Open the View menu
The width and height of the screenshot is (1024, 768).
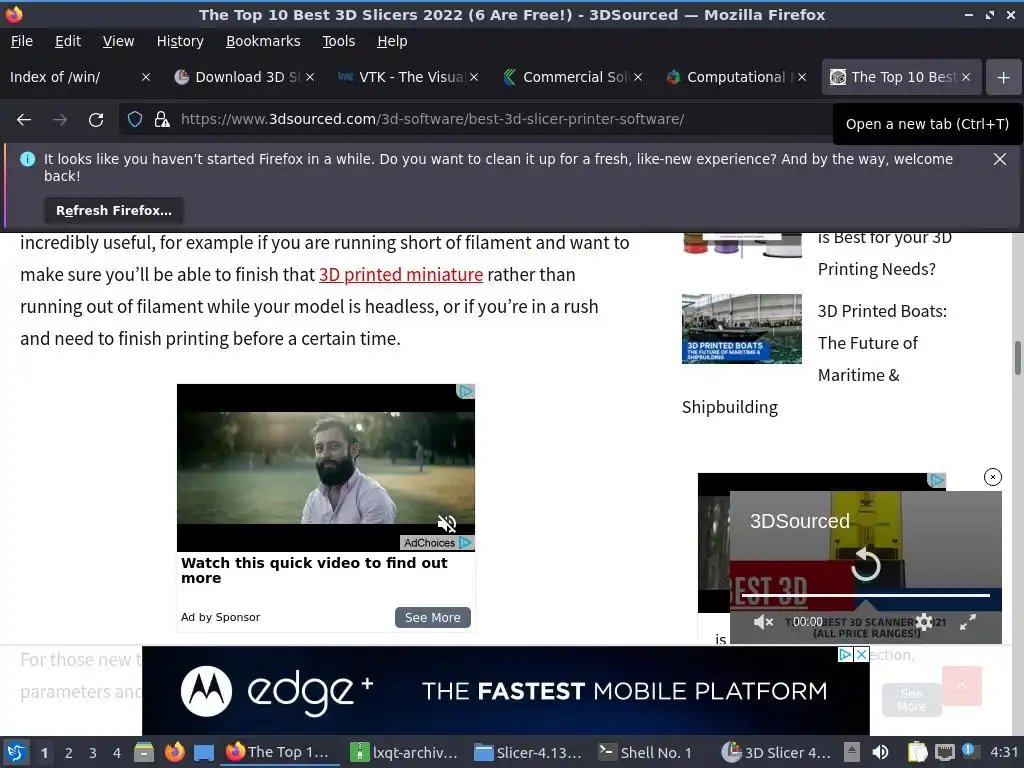[x=118, y=41]
